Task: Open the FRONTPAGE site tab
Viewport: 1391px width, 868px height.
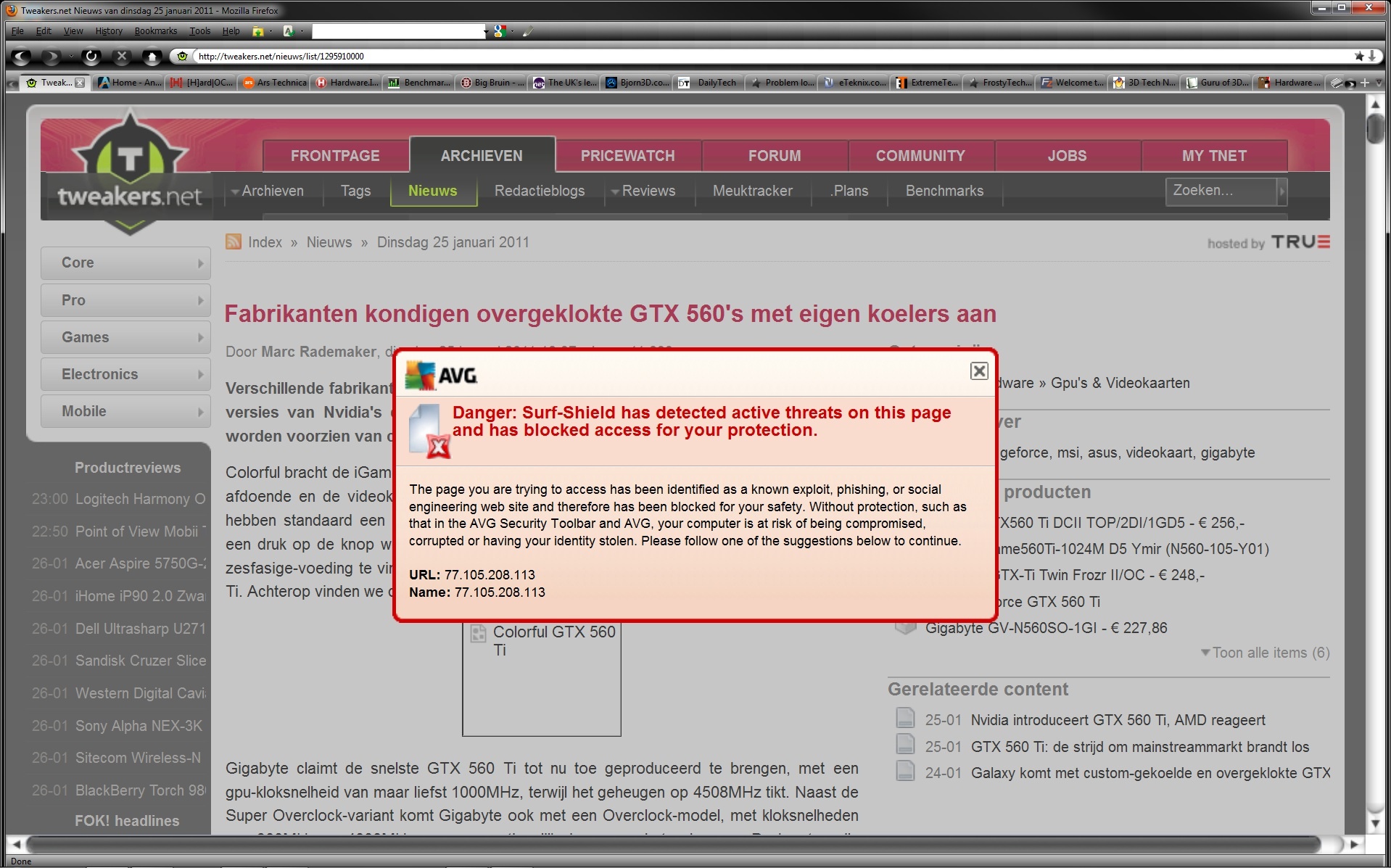Action: pos(335,156)
